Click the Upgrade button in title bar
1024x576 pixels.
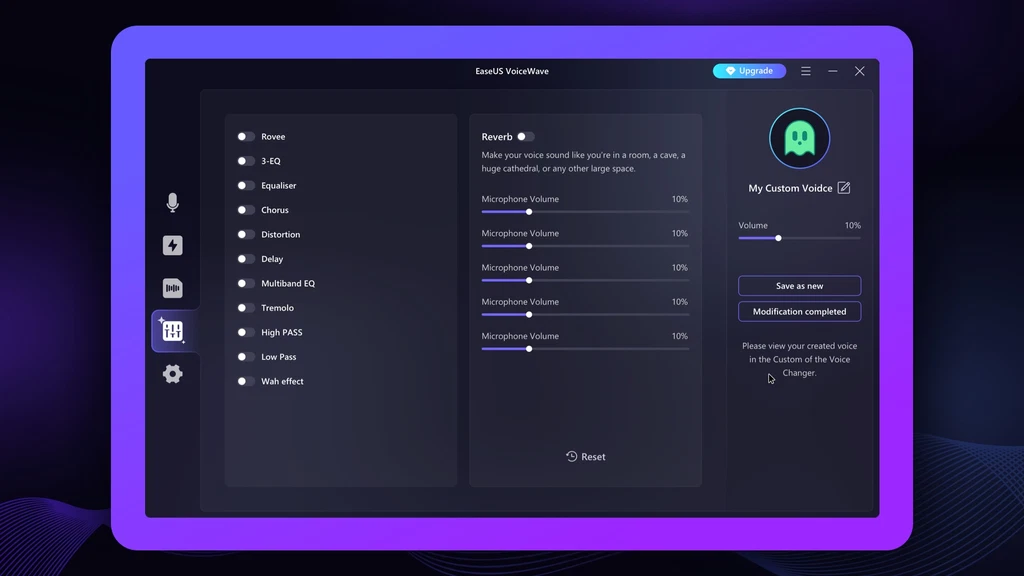pyautogui.click(x=749, y=71)
